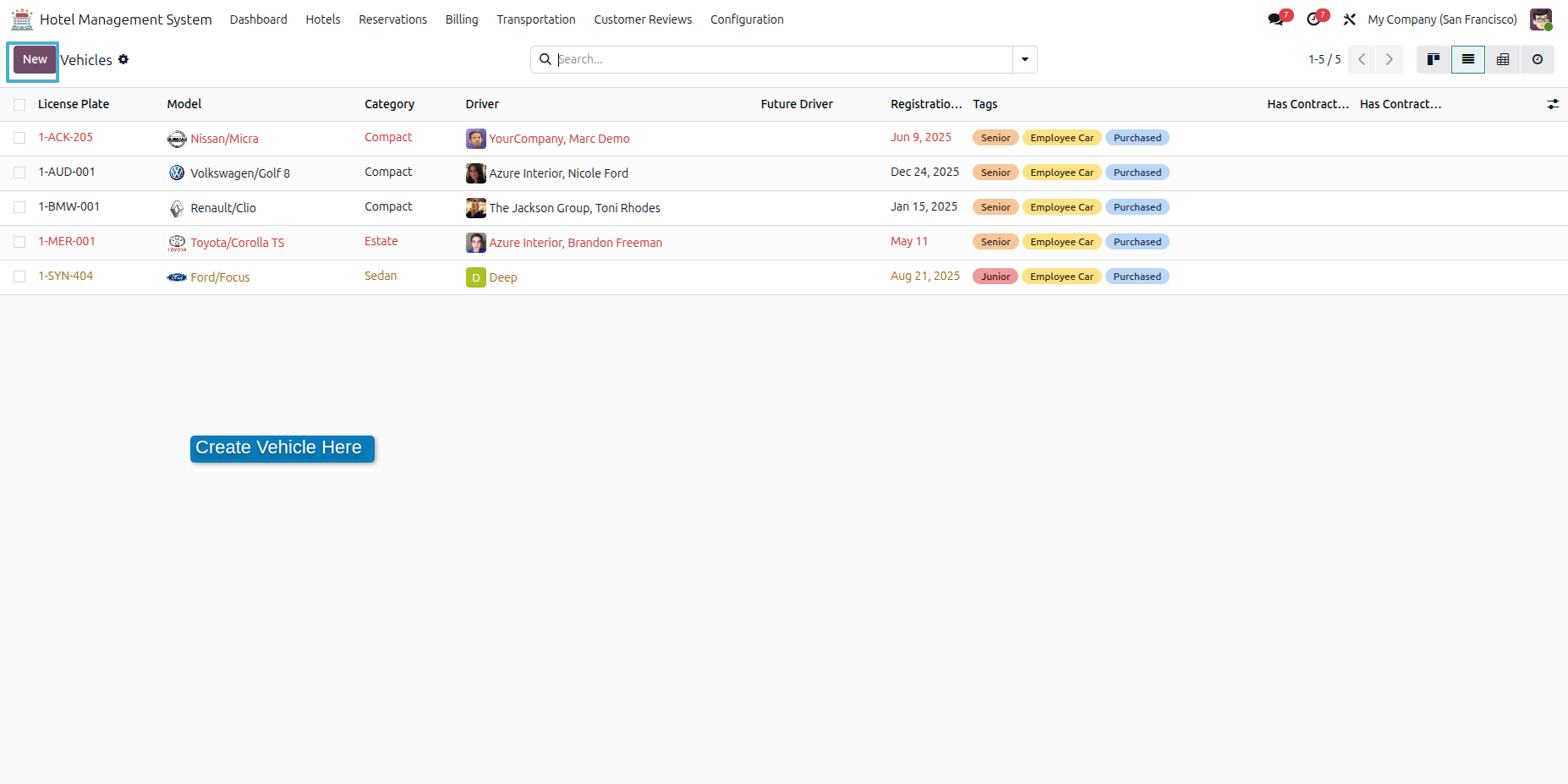This screenshot has width=1568, height=784.
Task: Open the activities clock icon
Action: pyautogui.click(x=1313, y=19)
